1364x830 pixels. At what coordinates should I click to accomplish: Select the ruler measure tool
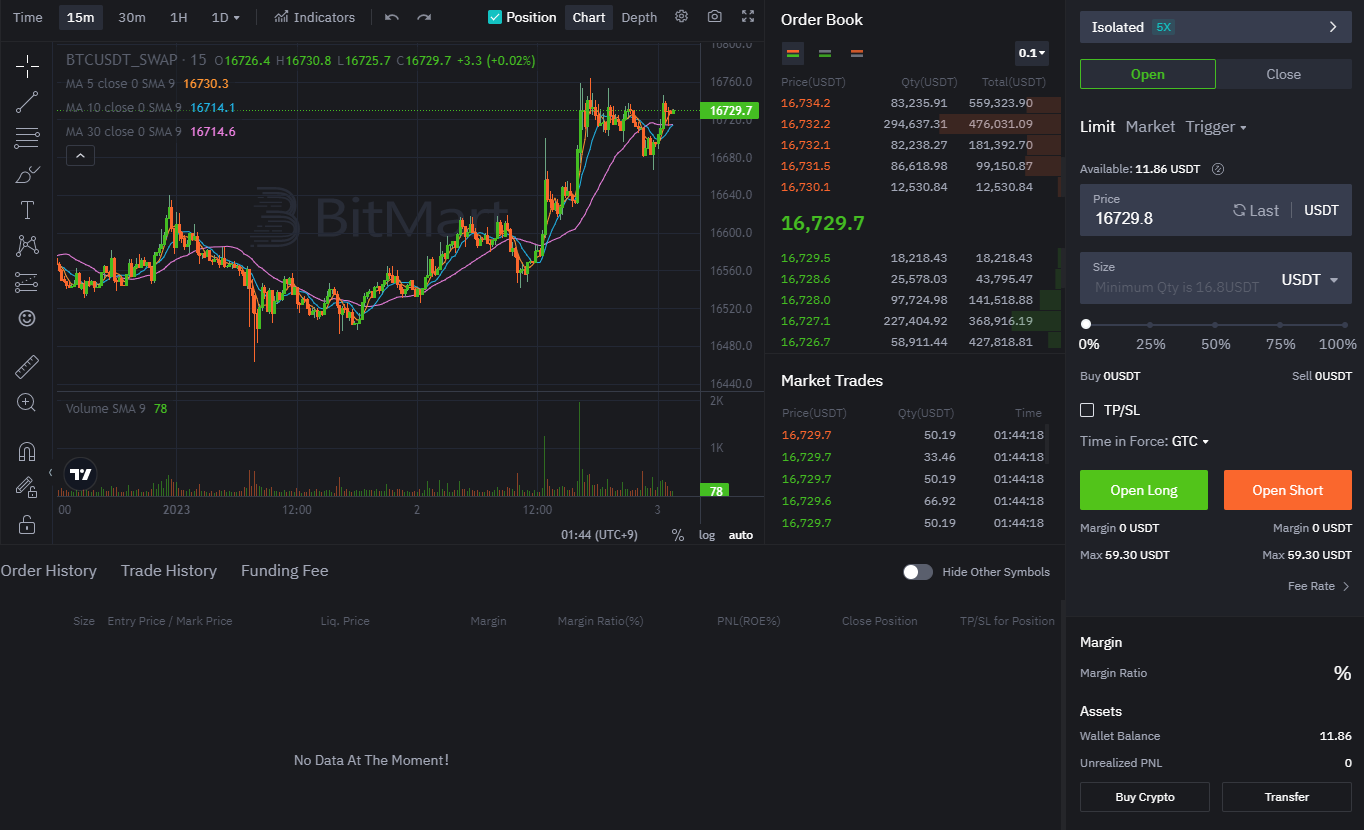(x=27, y=366)
